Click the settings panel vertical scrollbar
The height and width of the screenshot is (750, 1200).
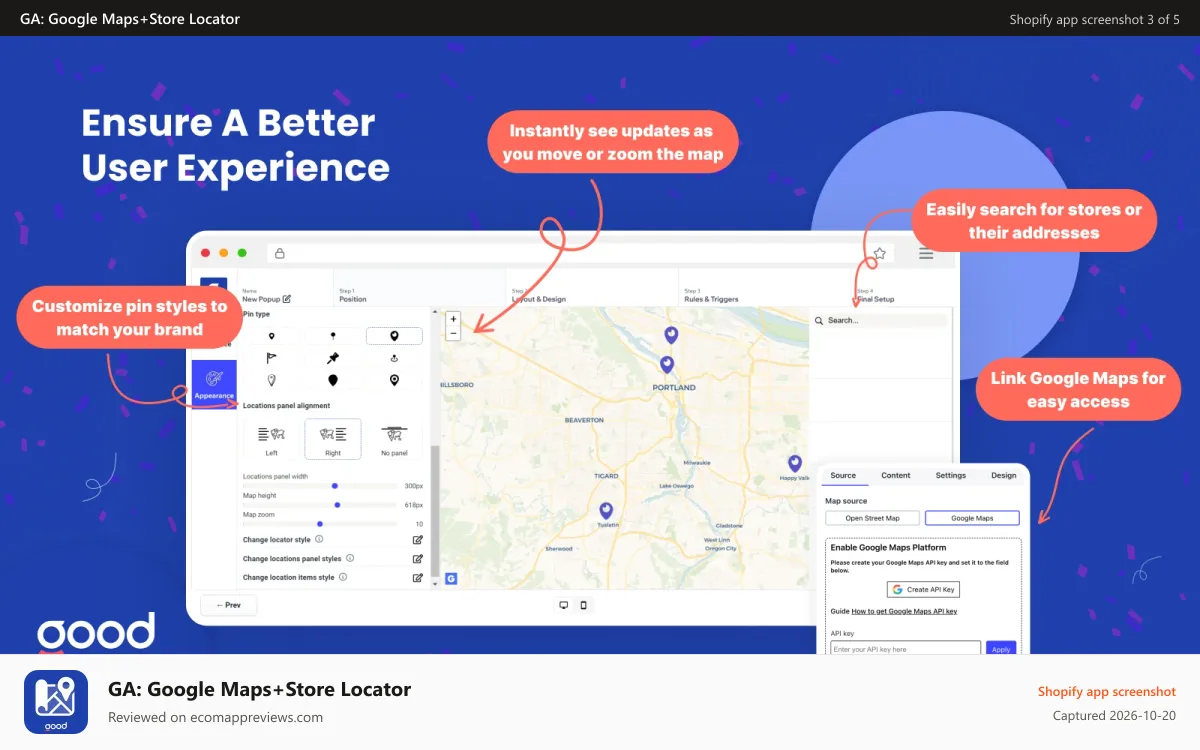pyautogui.click(x=434, y=510)
